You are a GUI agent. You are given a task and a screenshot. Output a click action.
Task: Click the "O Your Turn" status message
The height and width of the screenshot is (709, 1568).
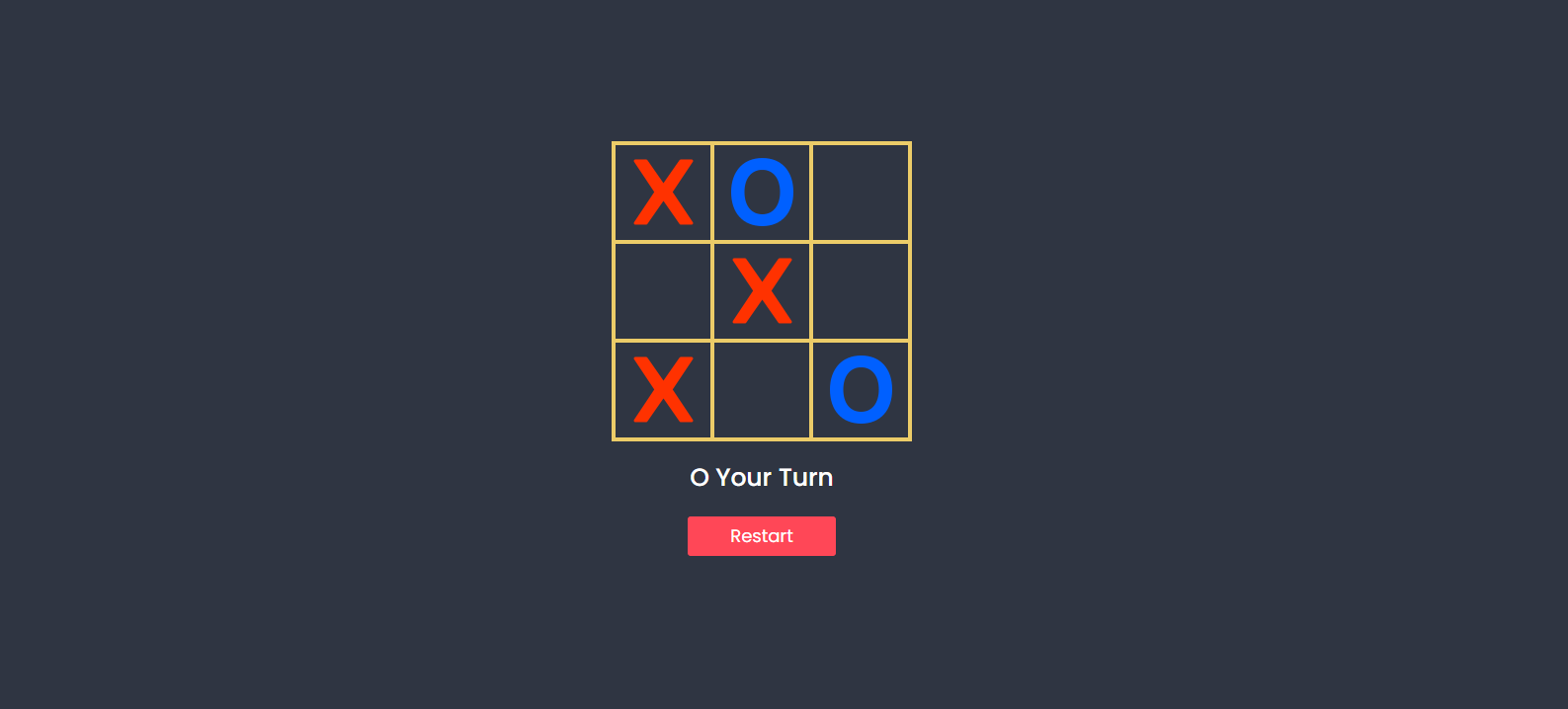(762, 478)
